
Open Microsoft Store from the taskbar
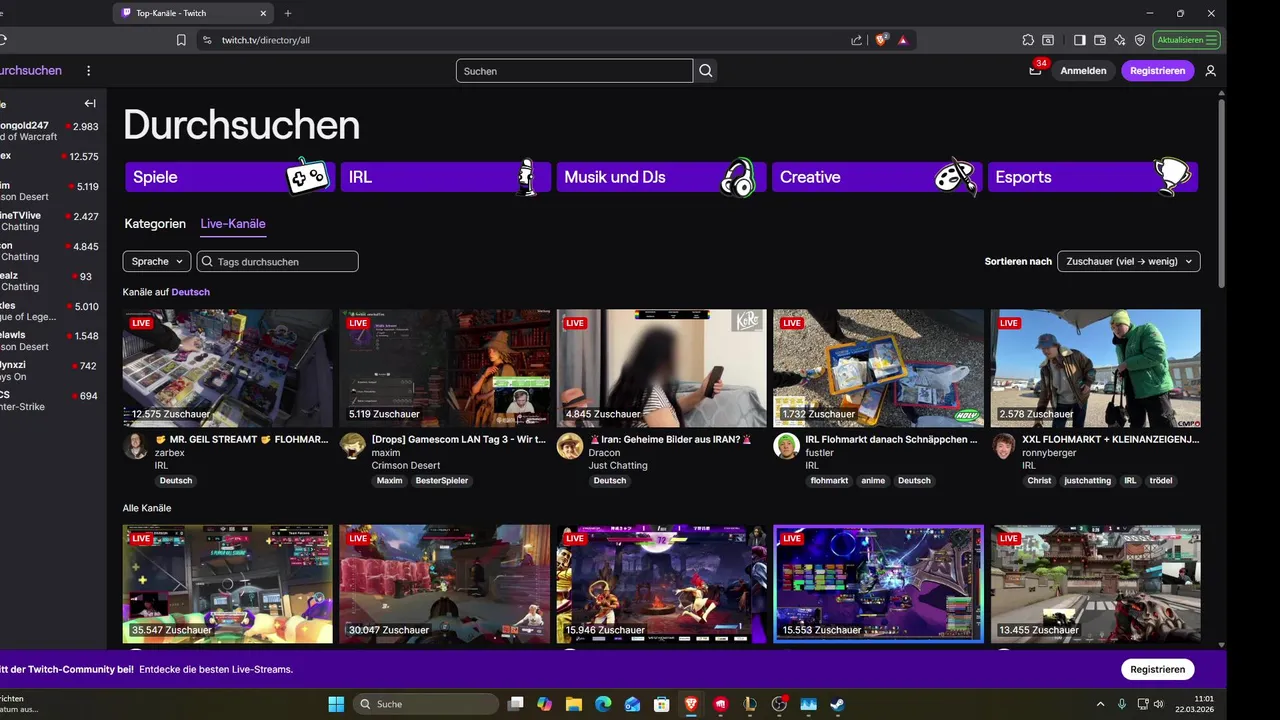coord(662,704)
